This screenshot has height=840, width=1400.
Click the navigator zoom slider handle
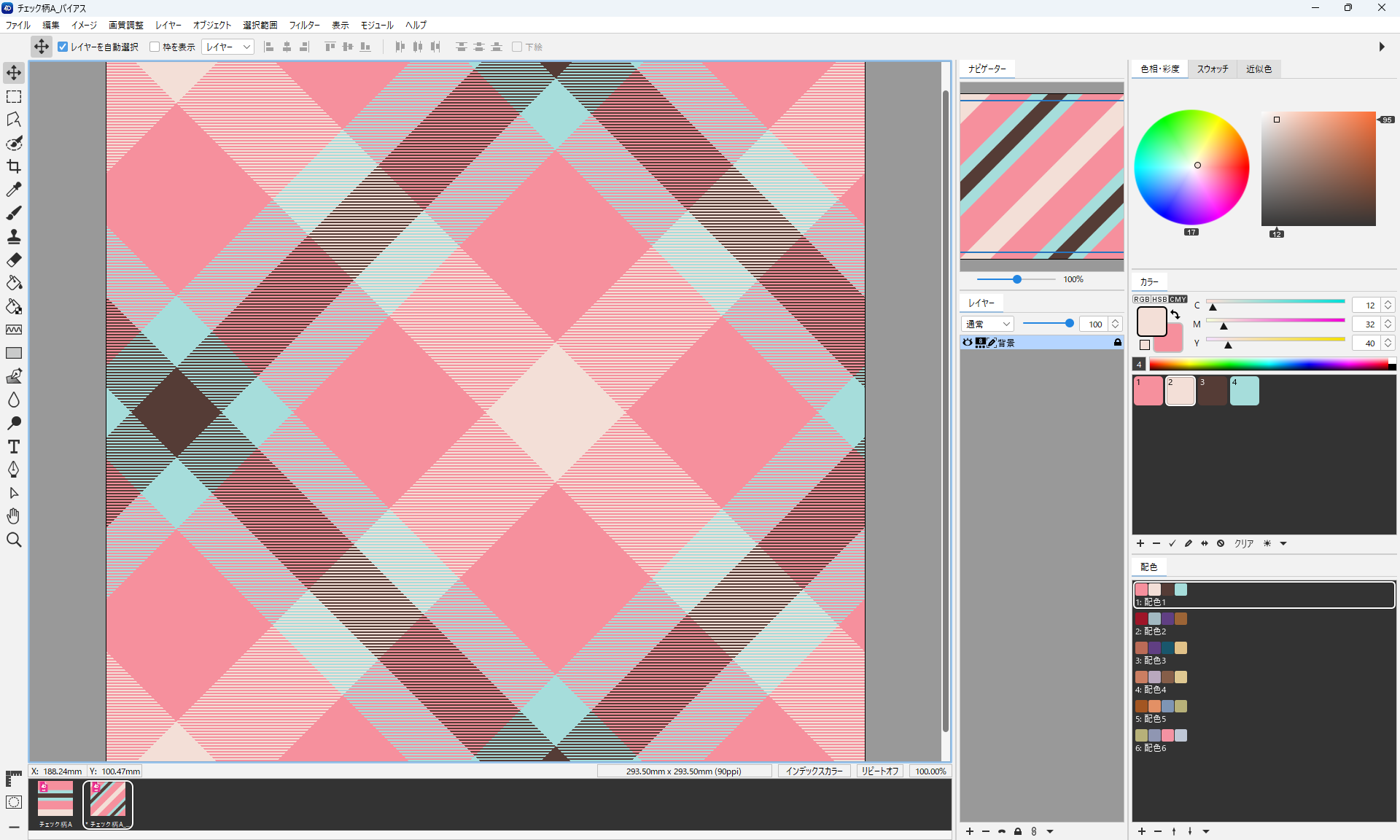point(1016,279)
